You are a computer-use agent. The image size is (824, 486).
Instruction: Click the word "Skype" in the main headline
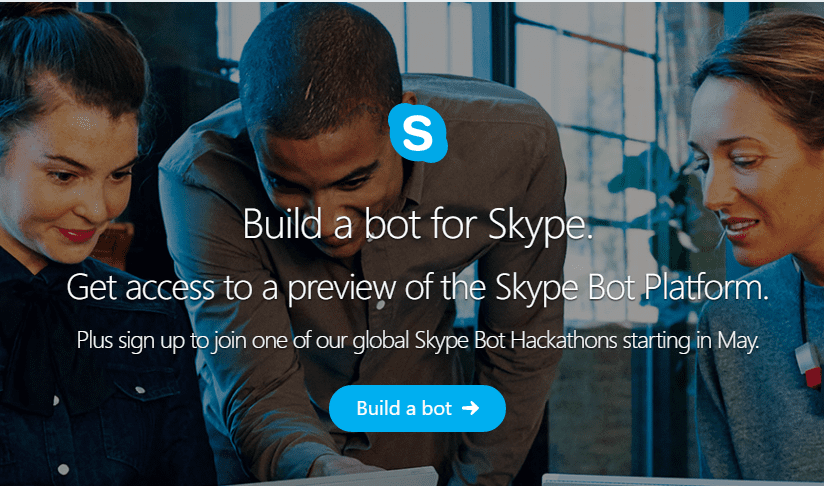tap(540, 225)
